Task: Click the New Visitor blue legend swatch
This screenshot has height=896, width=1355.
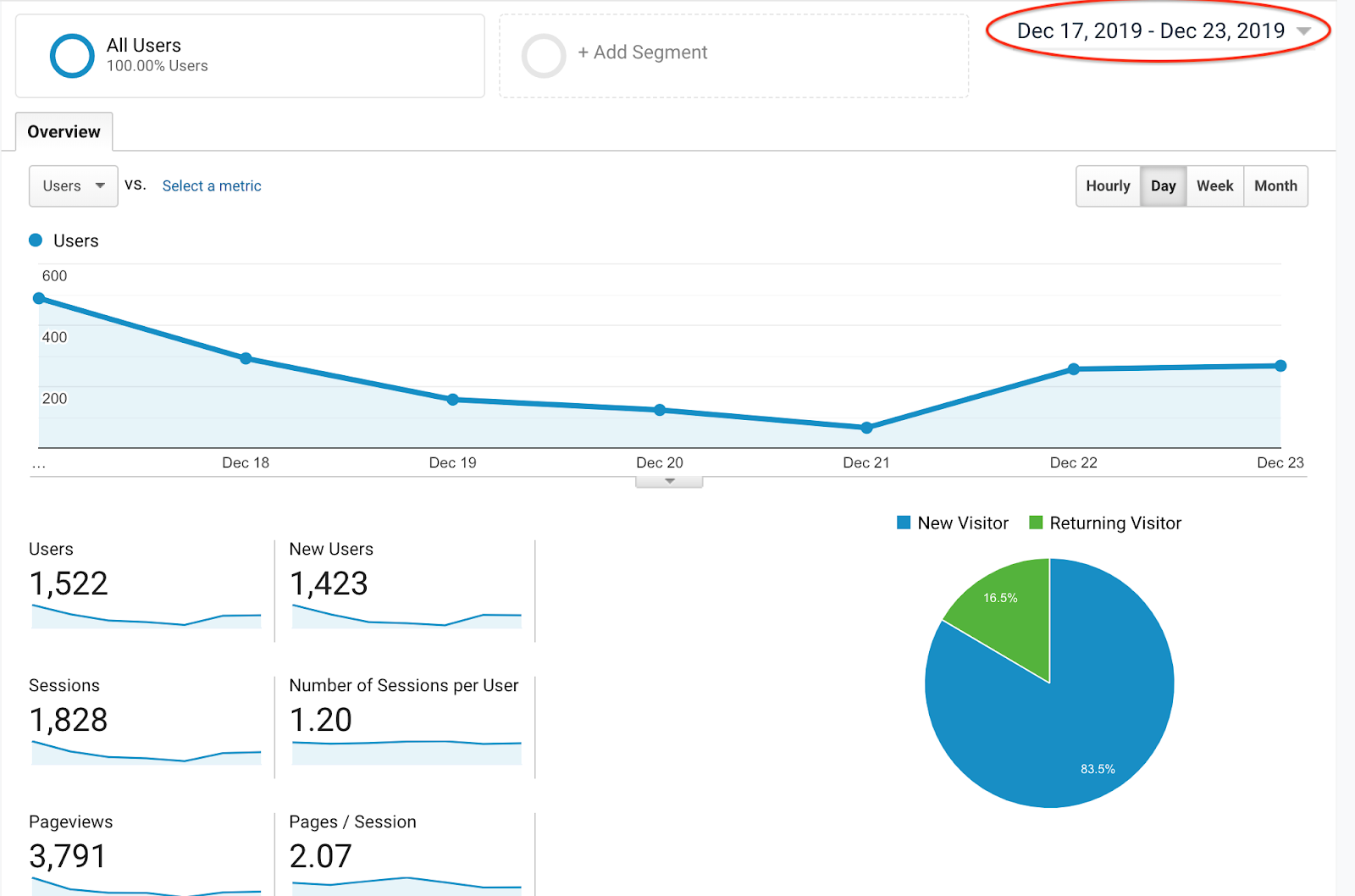Action: [x=904, y=523]
